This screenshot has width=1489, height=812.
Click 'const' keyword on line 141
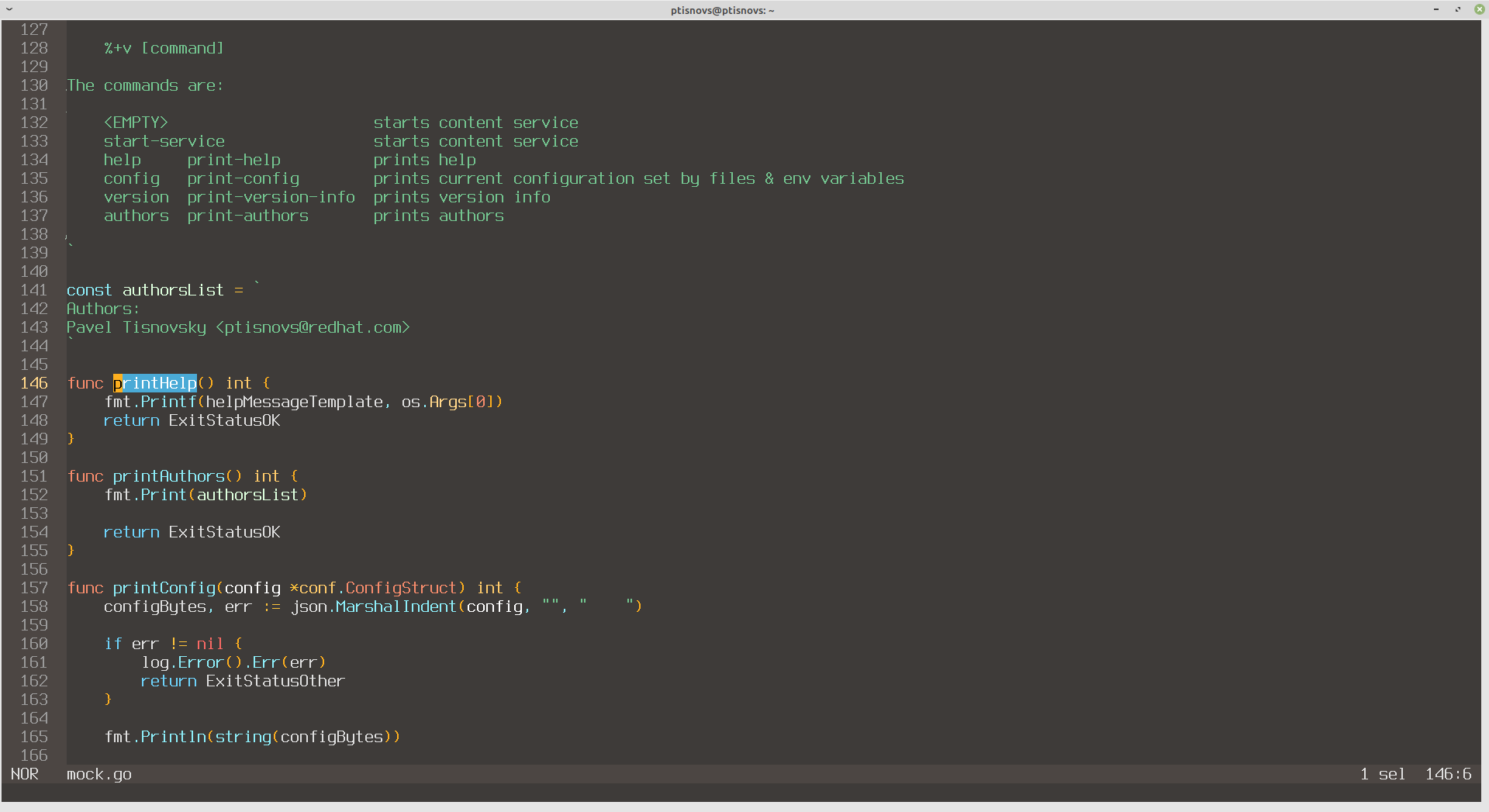[89, 290]
